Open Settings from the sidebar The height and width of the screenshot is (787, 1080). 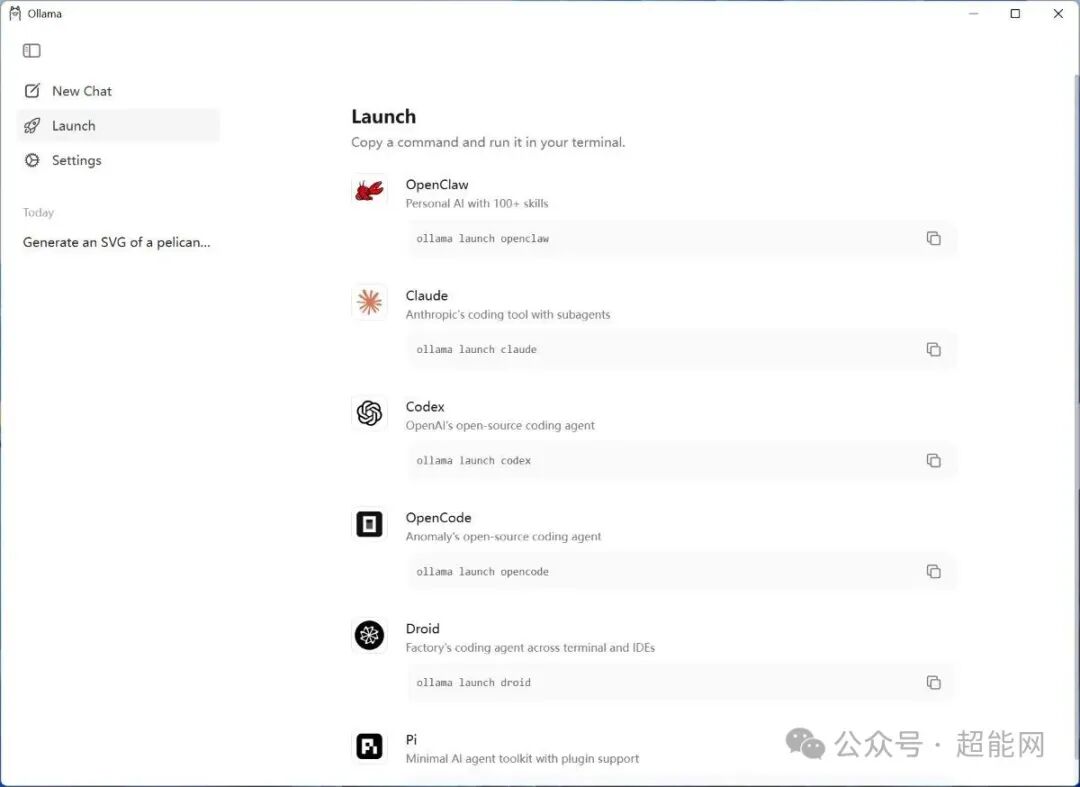[x=75, y=160]
